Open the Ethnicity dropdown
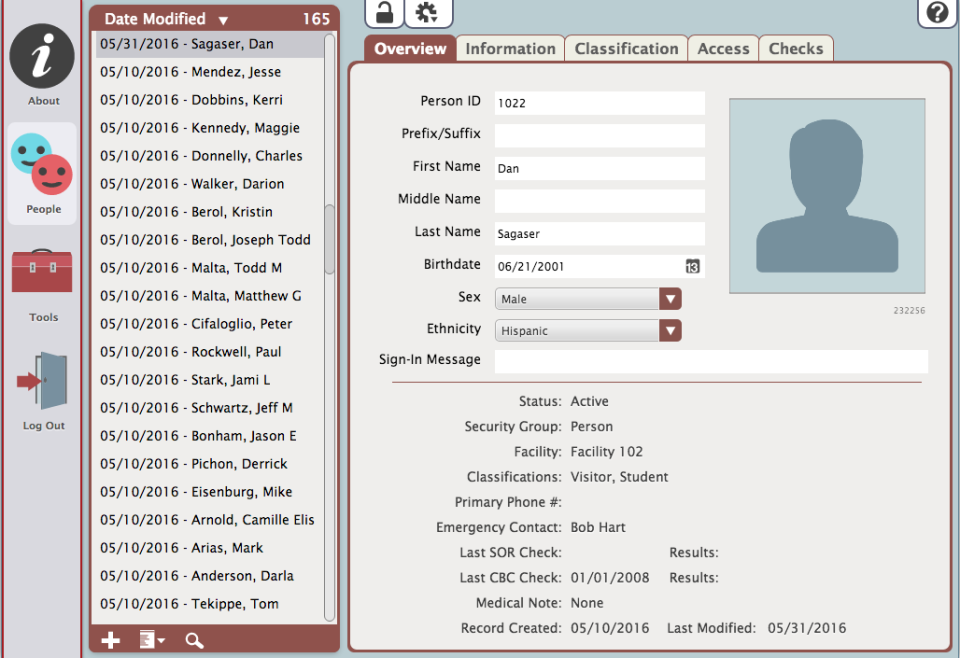Image resolution: width=960 pixels, height=658 pixels. point(670,330)
